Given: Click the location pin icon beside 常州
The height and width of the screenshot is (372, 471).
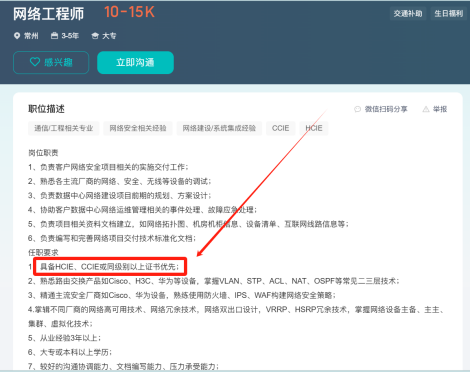Looking at the screenshot, I should point(17,36).
